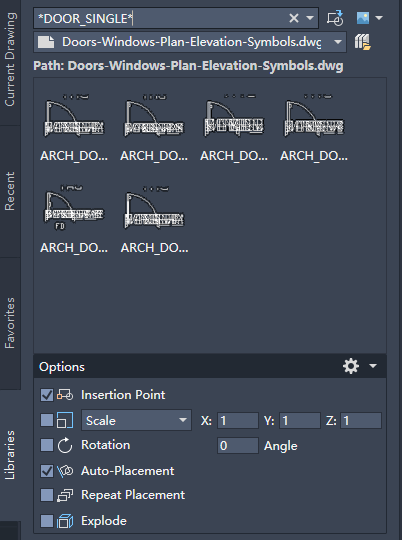Click the Y scale value field

click(x=300, y=420)
